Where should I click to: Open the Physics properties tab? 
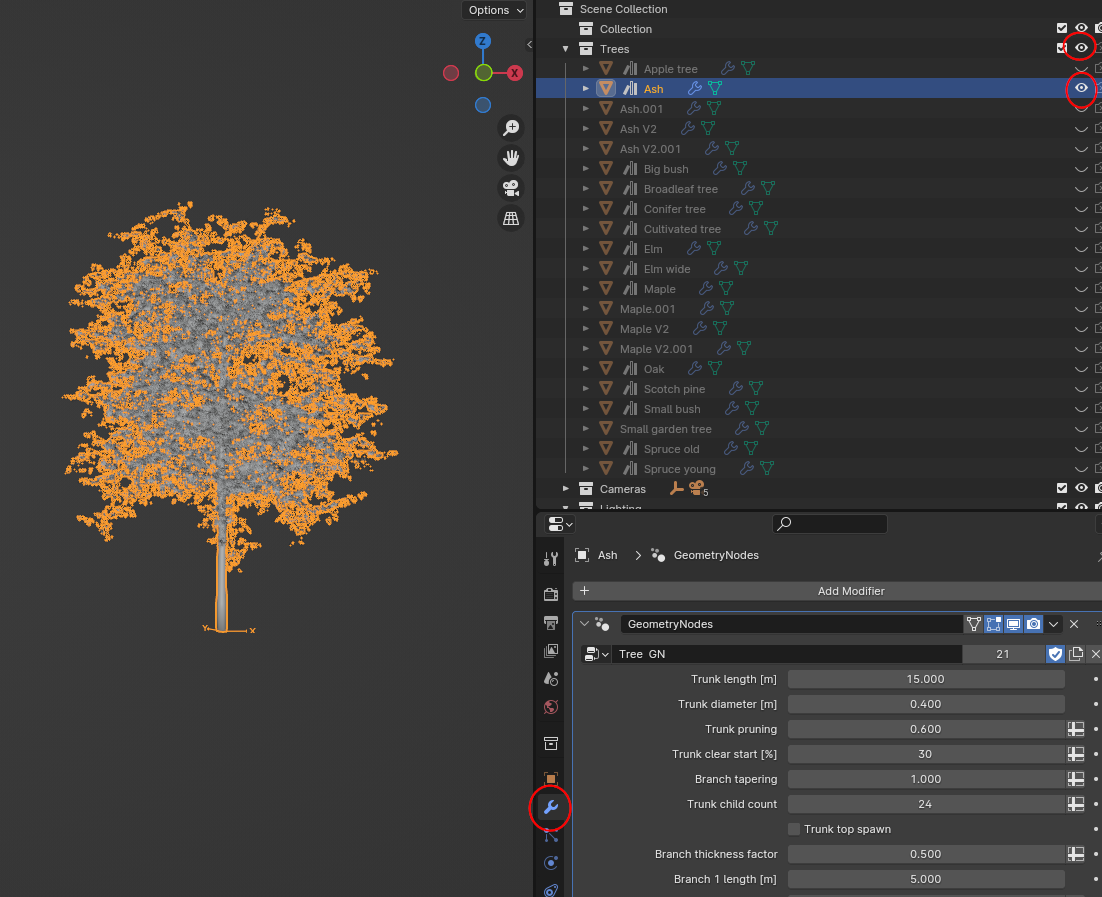click(x=551, y=863)
